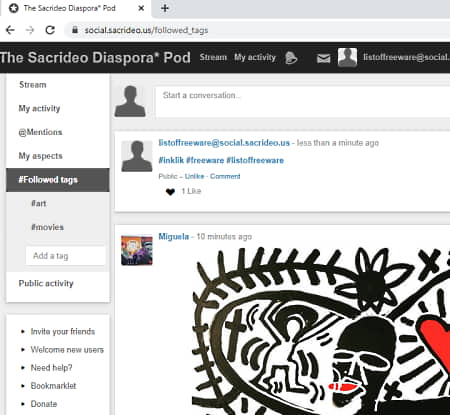Click the publisher avatar silhouette

pos(130,101)
